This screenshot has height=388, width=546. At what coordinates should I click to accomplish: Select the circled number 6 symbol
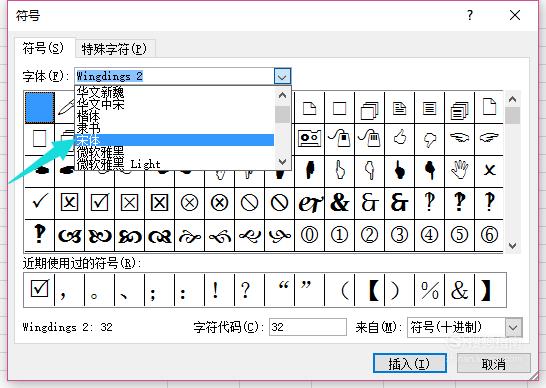coord(489,235)
